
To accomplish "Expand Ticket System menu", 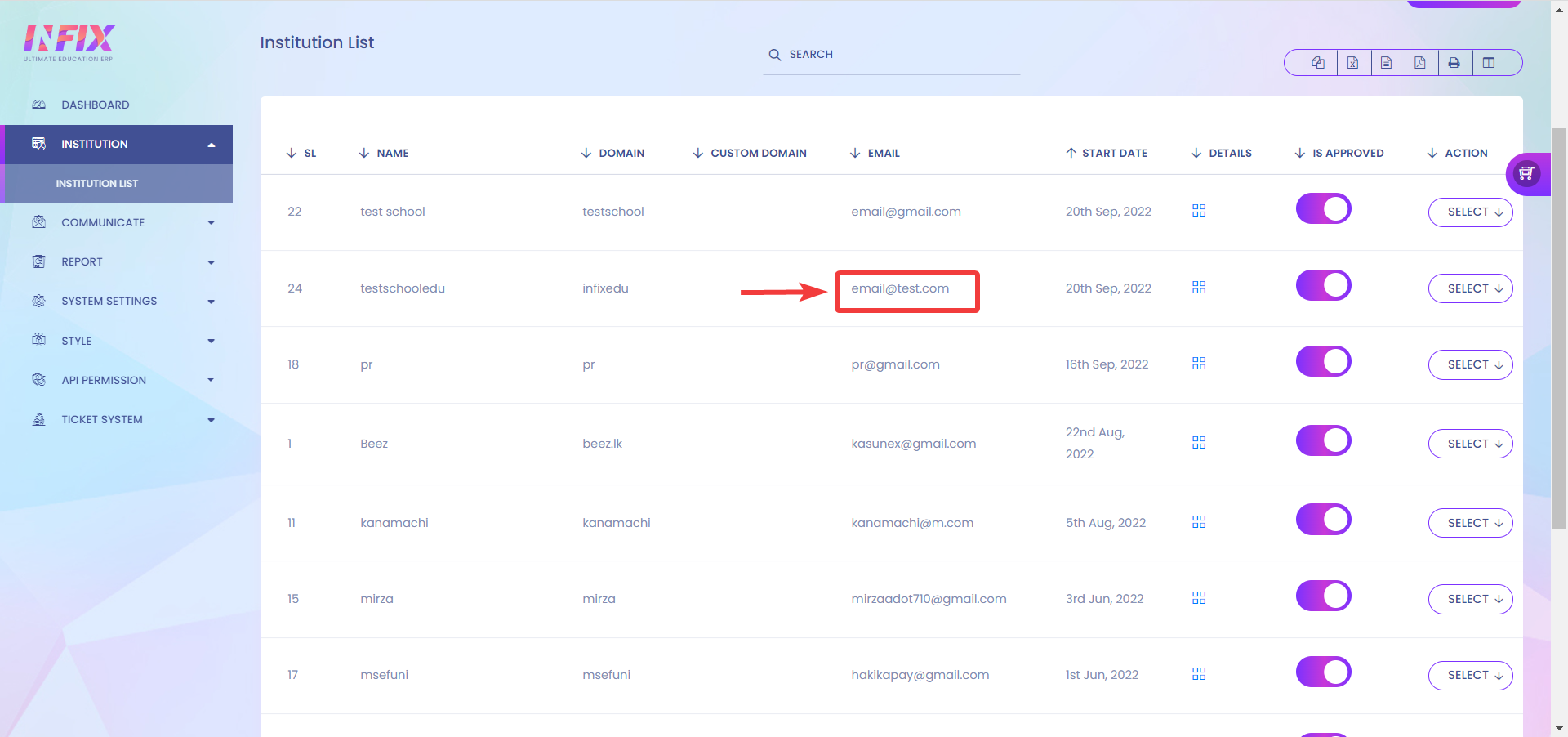I will point(117,420).
